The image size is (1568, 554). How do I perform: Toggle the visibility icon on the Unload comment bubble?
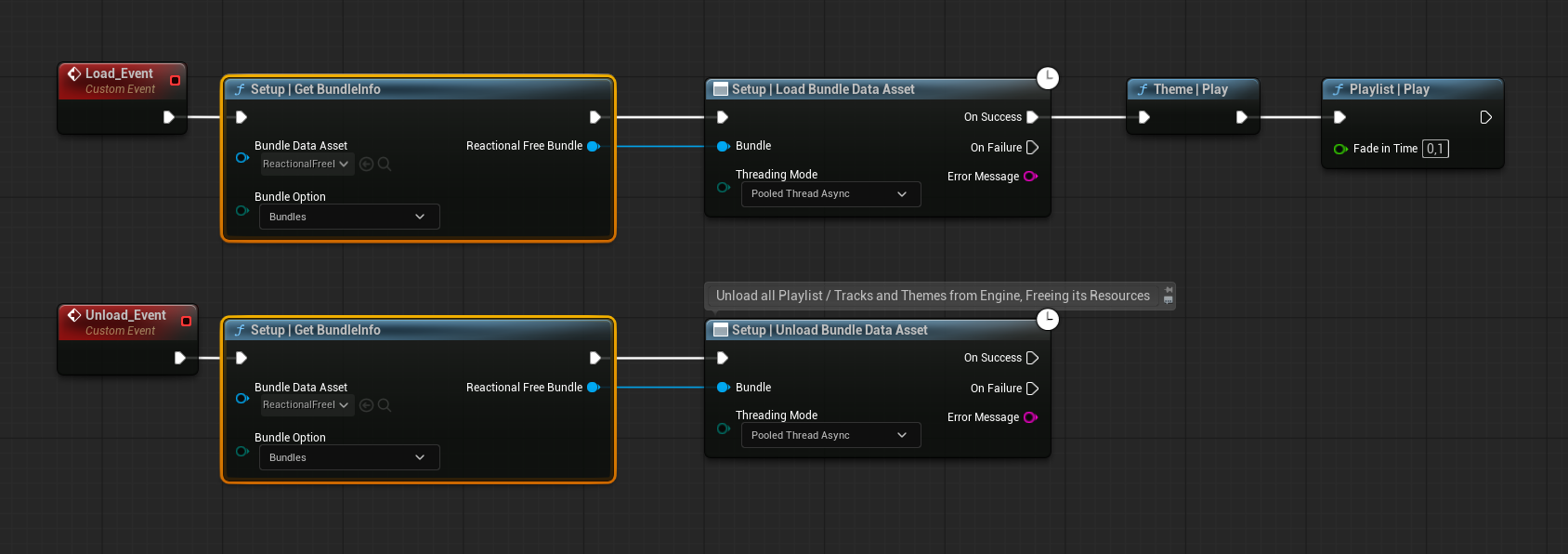pyautogui.click(x=1169, y=300)
